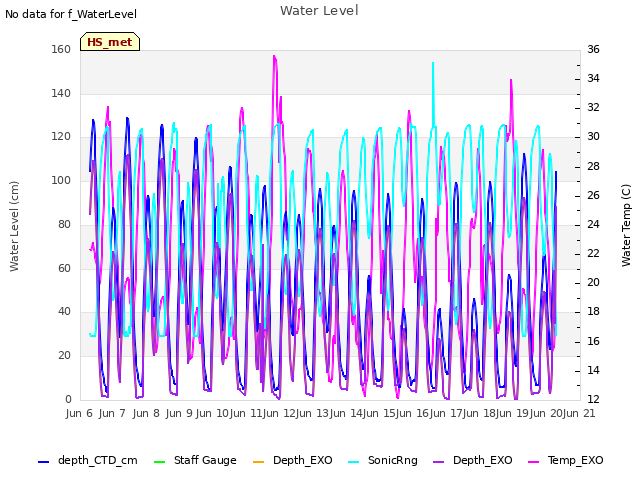Click the 24 tick on temperature axis
The width and height of the screenshot is (640, 480).
click(593, 224)
